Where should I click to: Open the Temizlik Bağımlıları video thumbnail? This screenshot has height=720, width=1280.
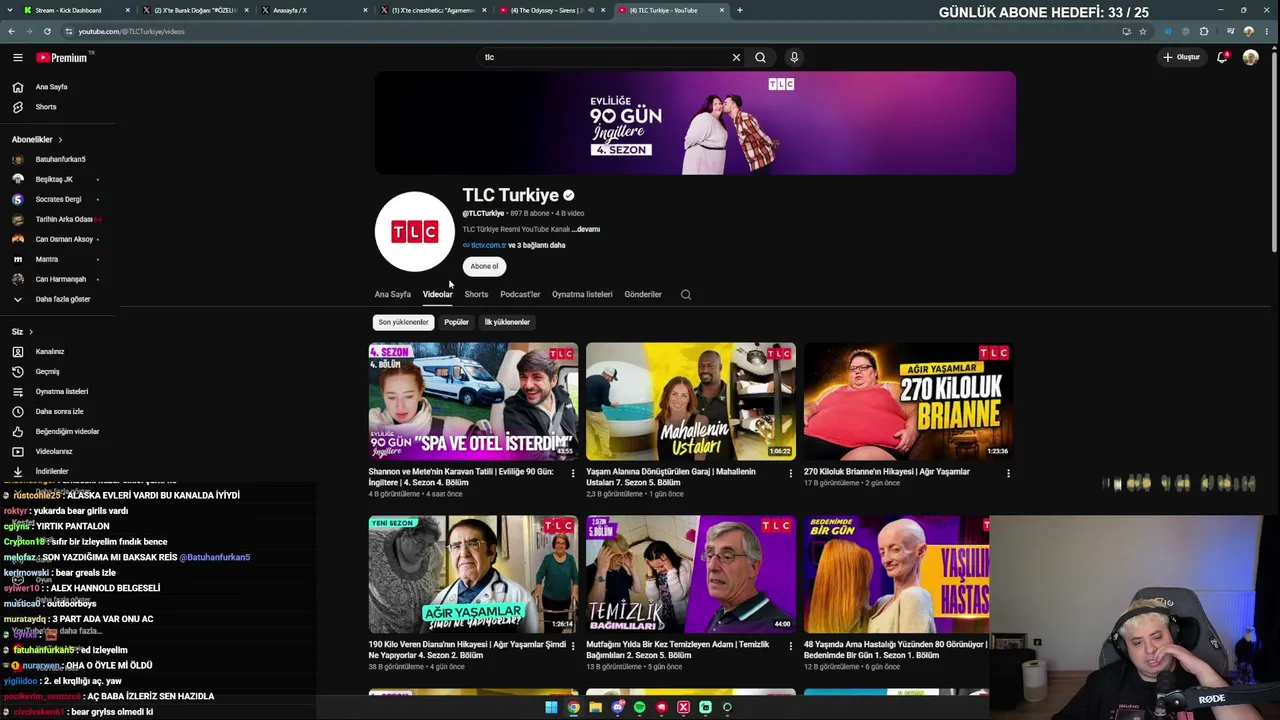[691, 574]
